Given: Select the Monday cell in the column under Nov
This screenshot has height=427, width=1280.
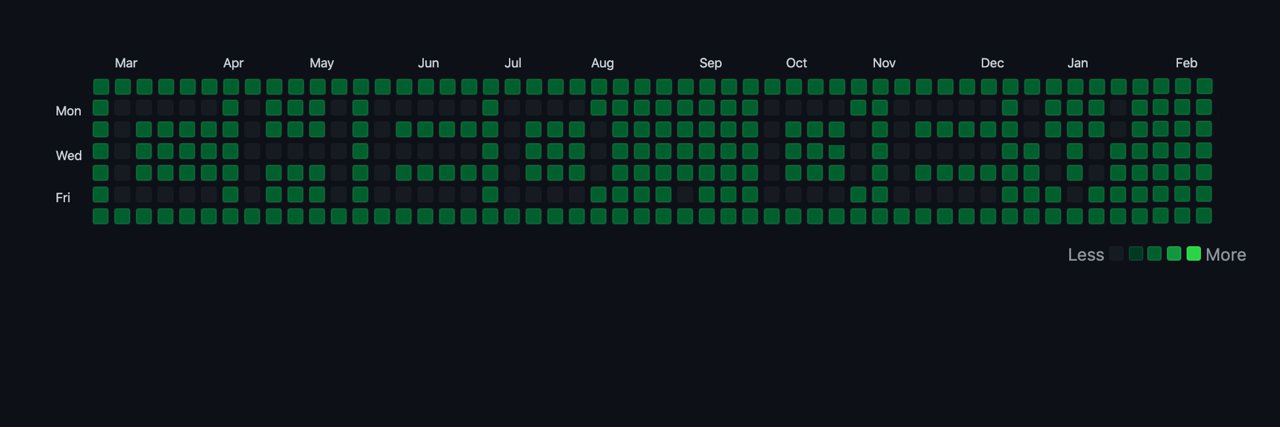Looking at the screenshot, I should click(x=879, y=107).
